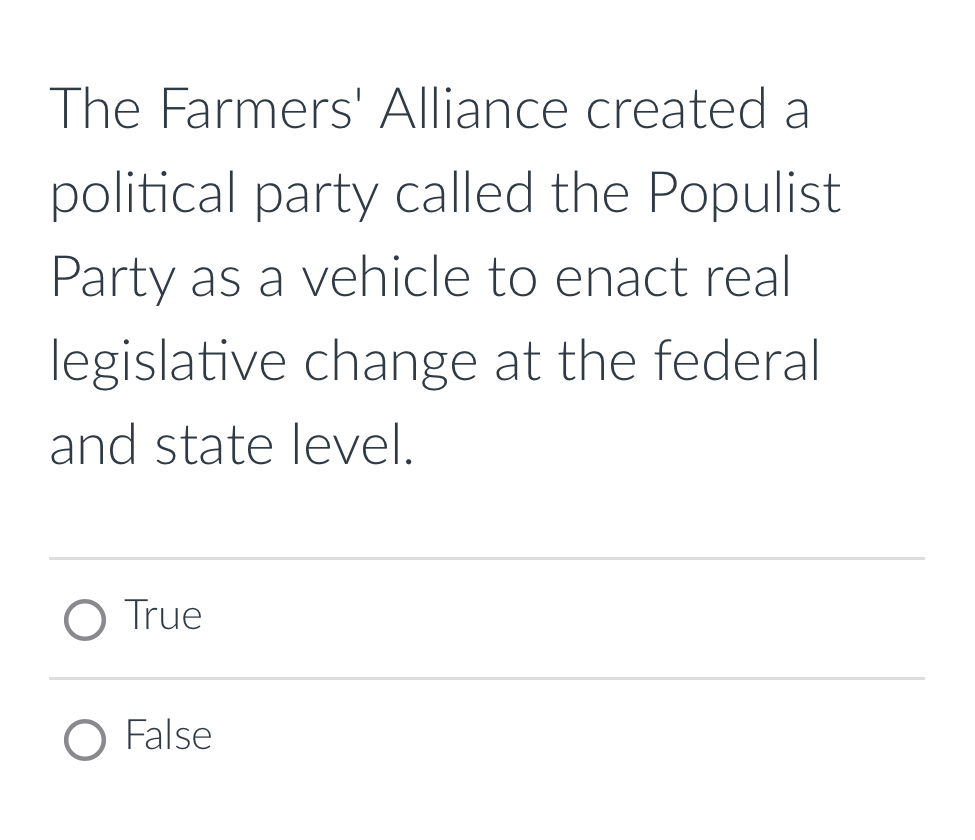The image size is (975, 840).
Task: Click the word change in the question
Action: [x=390, y=362]
